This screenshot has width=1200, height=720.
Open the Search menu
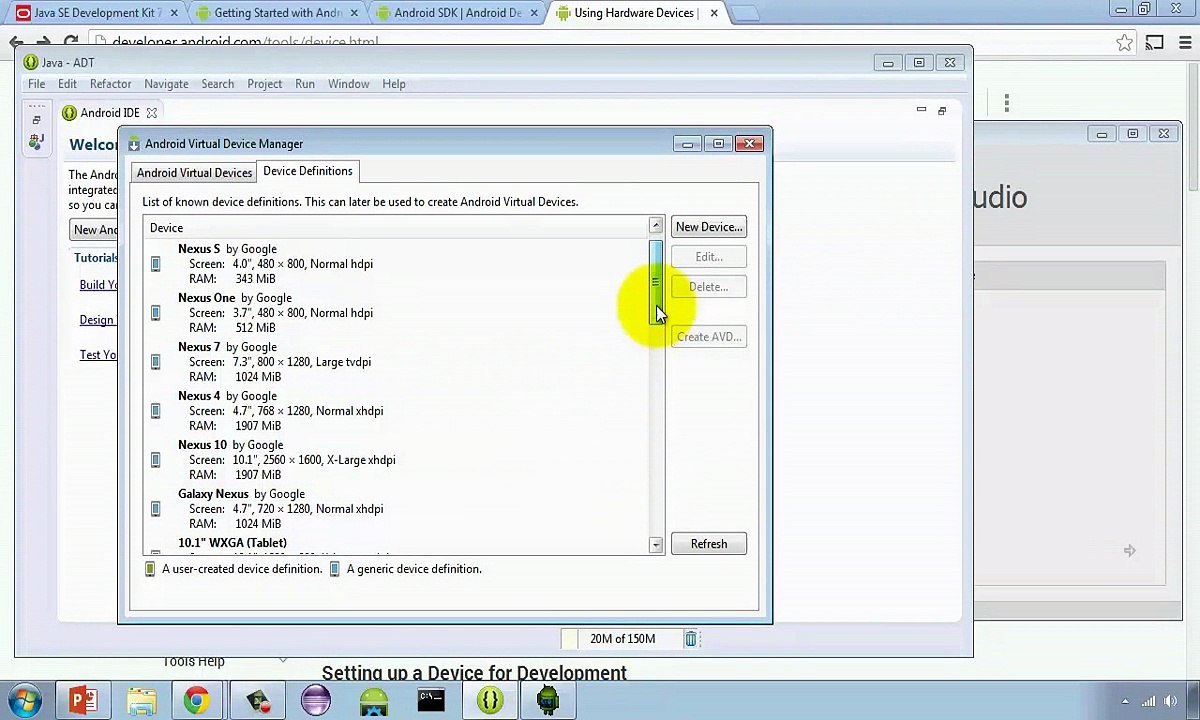[x=217, y=84]
